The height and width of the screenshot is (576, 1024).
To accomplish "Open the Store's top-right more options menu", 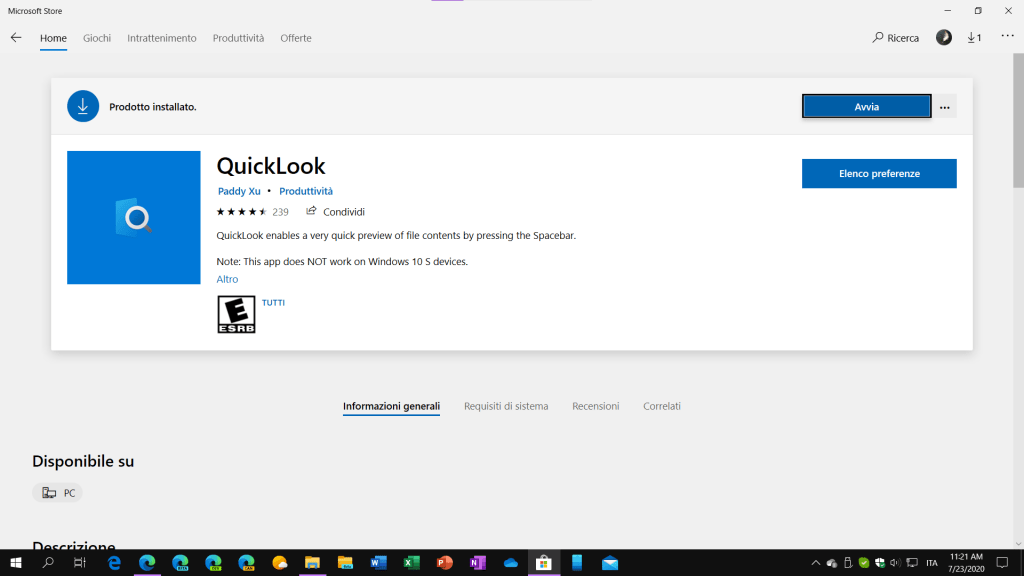I will (x=1006, y=38).
